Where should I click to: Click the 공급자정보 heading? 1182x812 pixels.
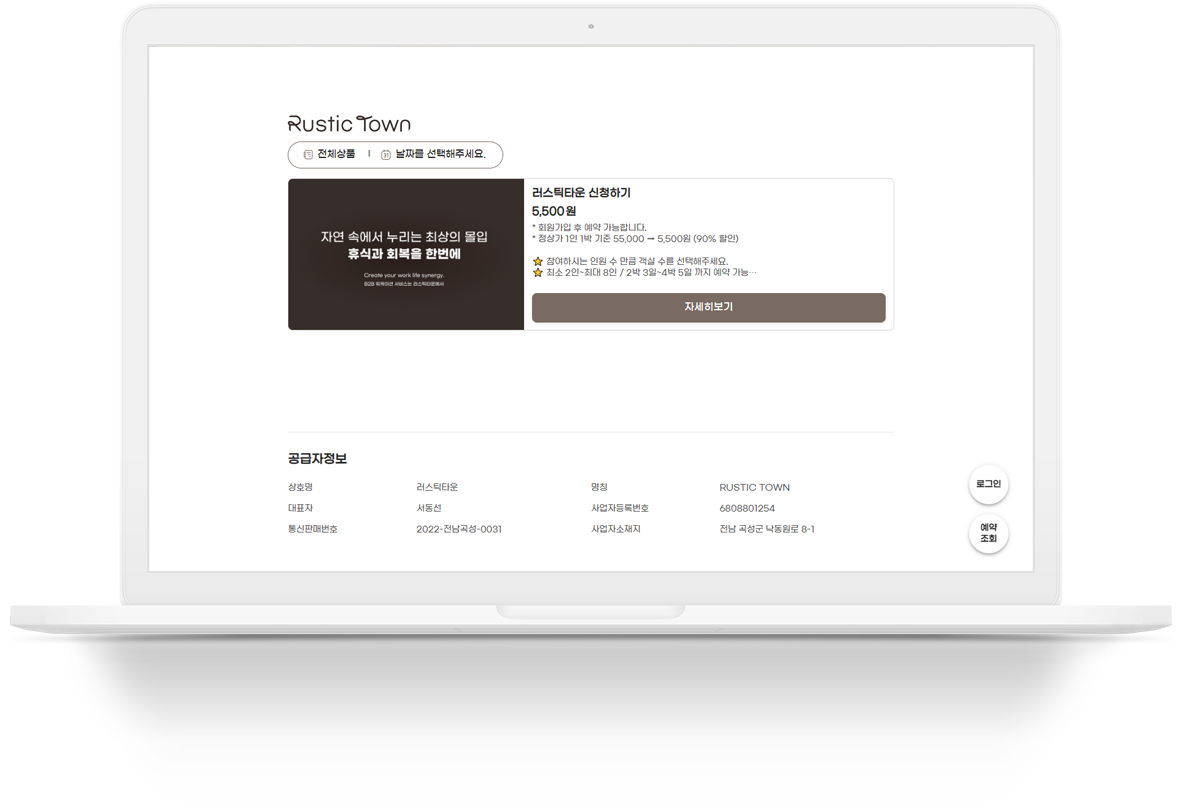click(x=317, y=458)
